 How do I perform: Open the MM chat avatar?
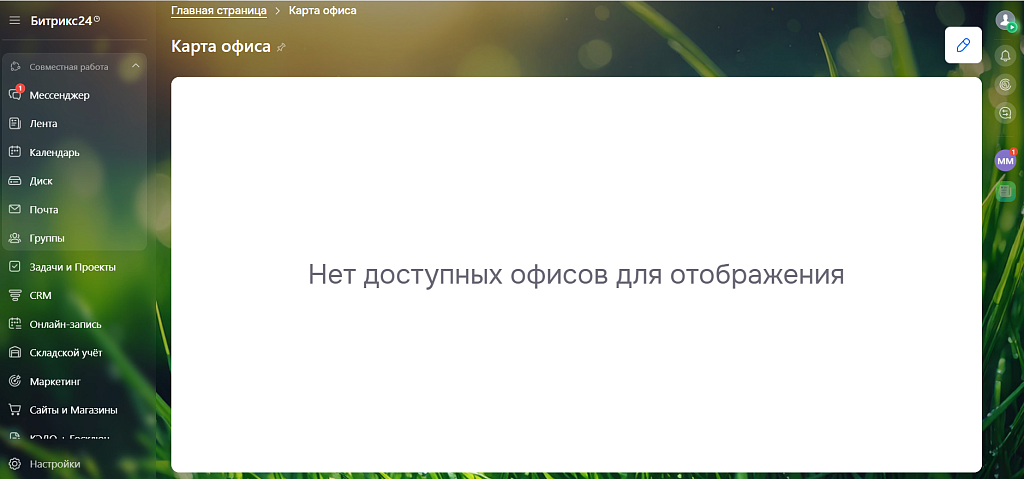(1005, 161)
